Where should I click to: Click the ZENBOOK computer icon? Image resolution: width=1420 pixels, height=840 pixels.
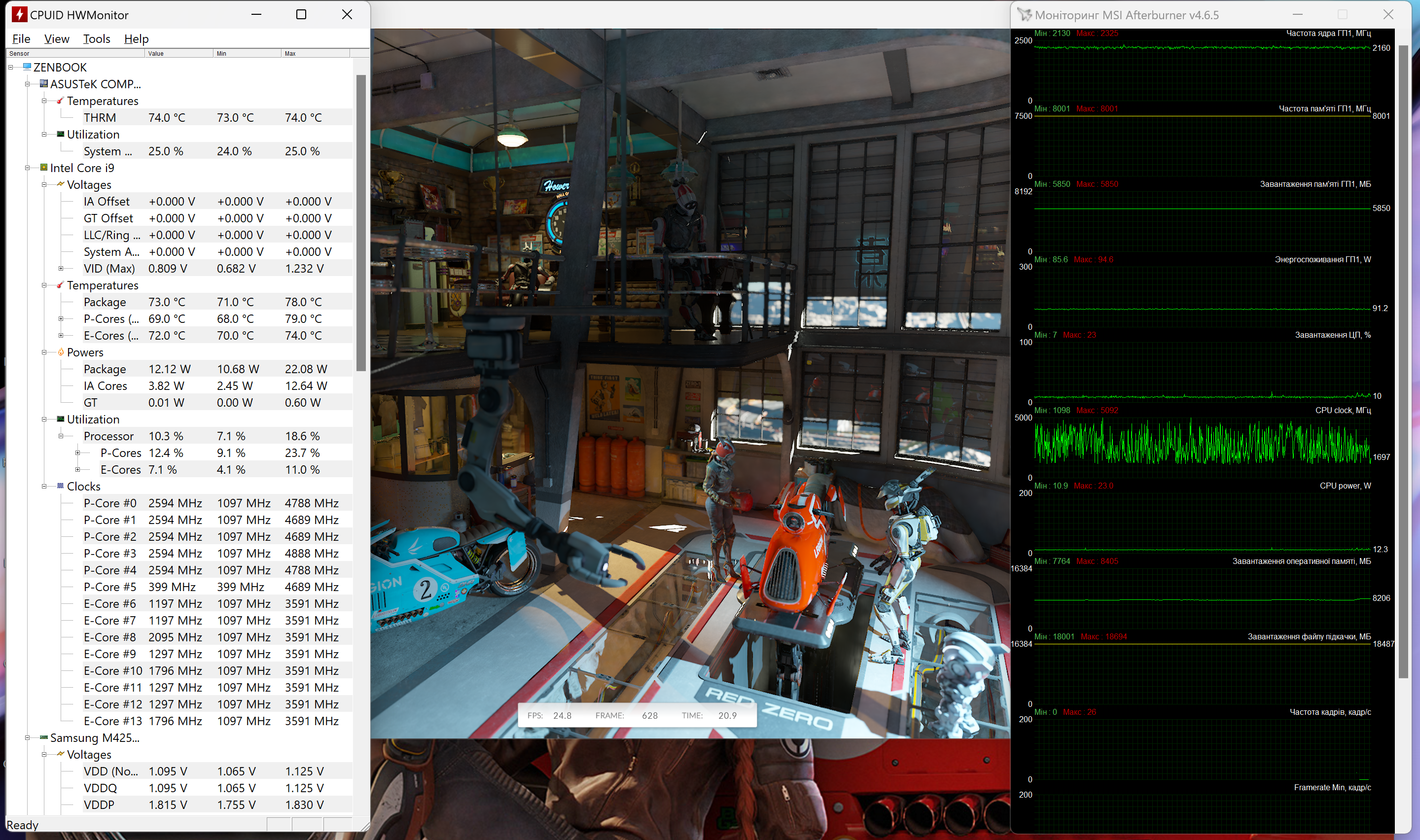27,67
